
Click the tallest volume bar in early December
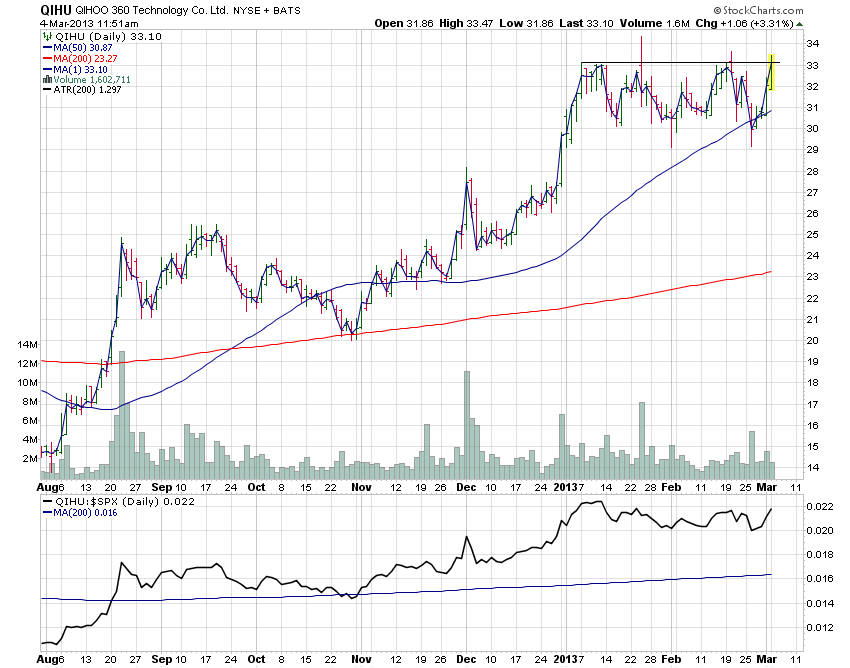point(467,426)
